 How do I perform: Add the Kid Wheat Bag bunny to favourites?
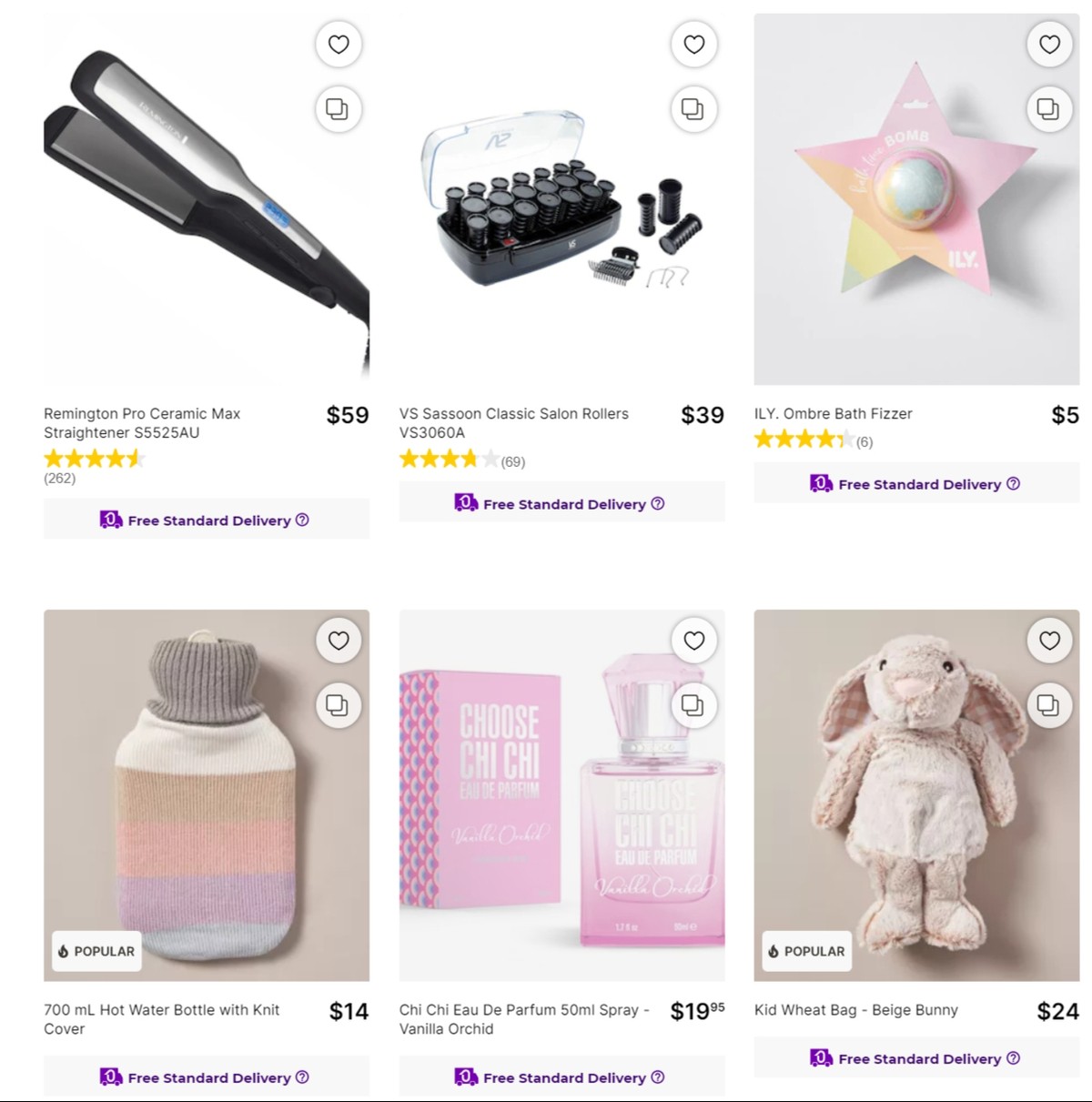click(1048, 641)
